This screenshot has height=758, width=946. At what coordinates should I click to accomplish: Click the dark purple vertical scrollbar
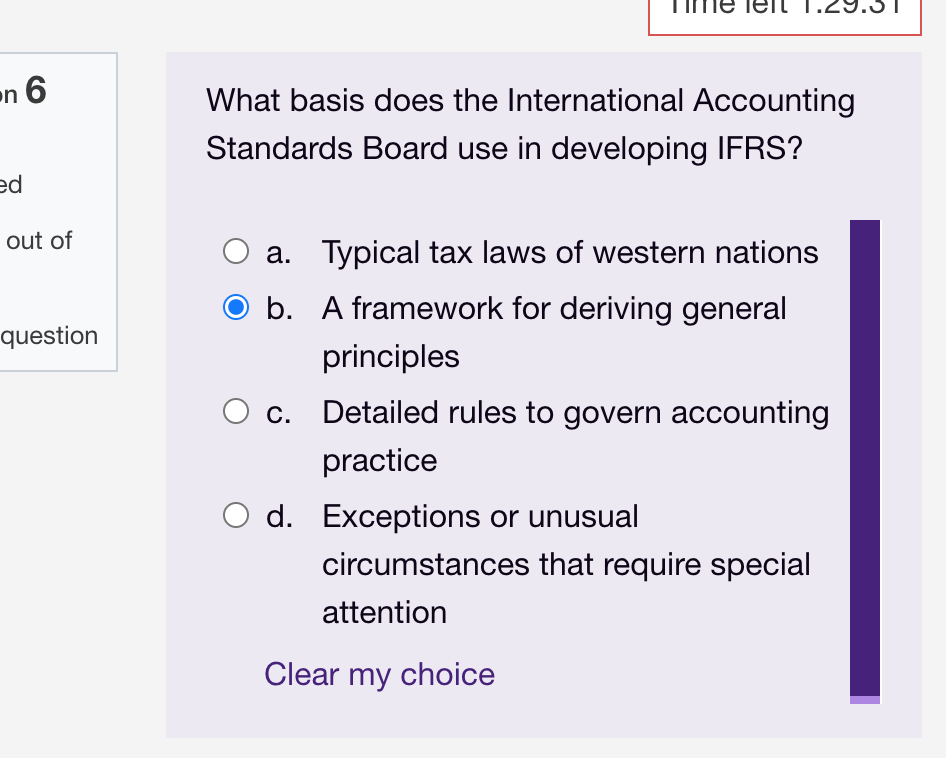pyautogui.click(x=864, y=450)
